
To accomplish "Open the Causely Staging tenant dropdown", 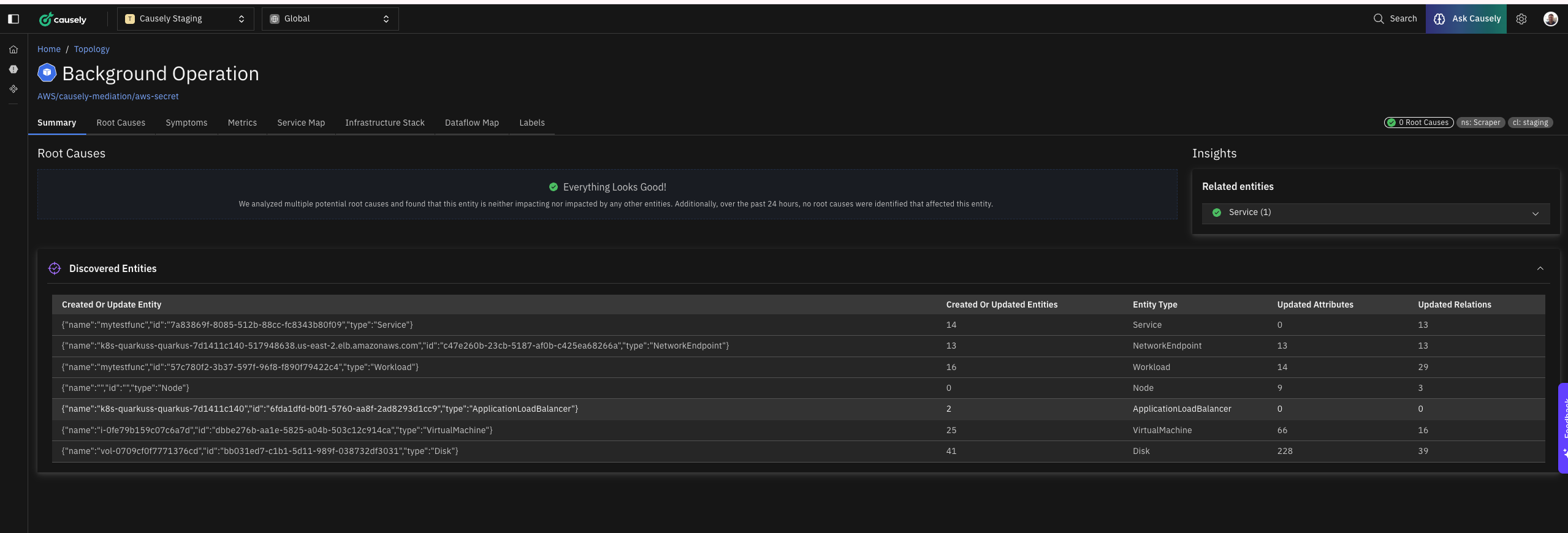I will [x=185, y=19].
